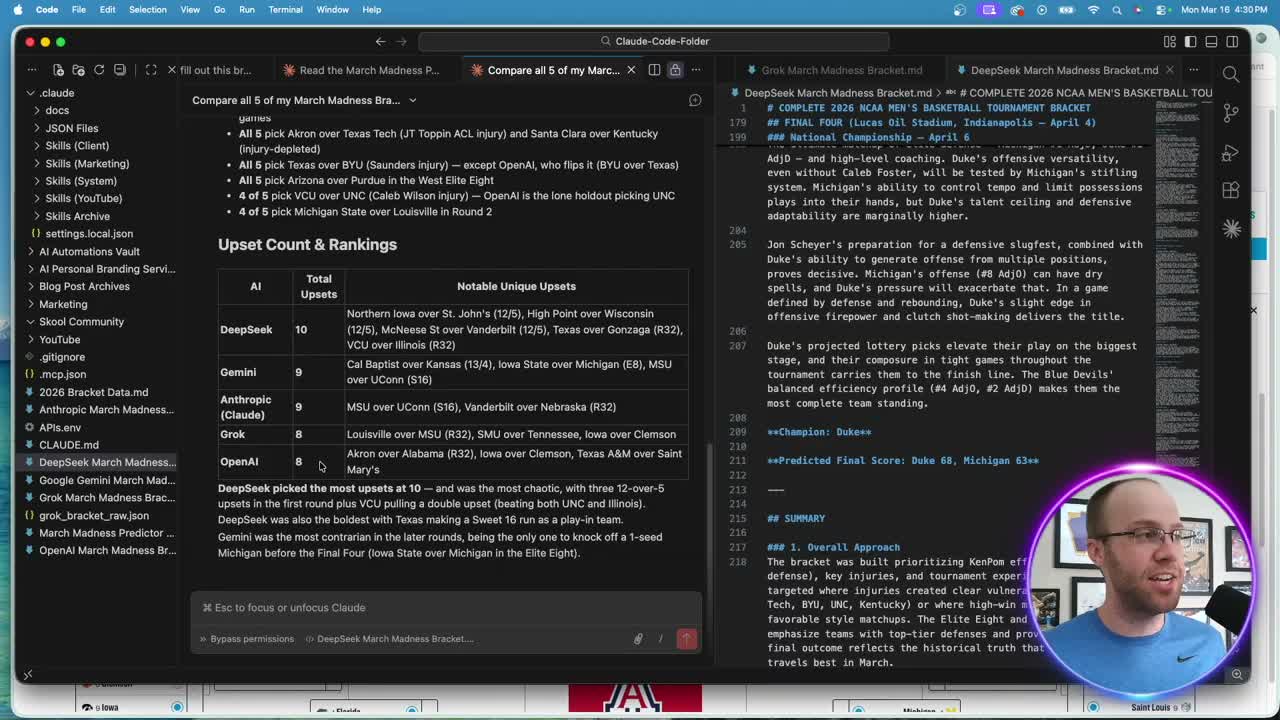Open OpenAI March Madness Bracket file
This screenshot has height=720, width=1280.
(107, 550)
